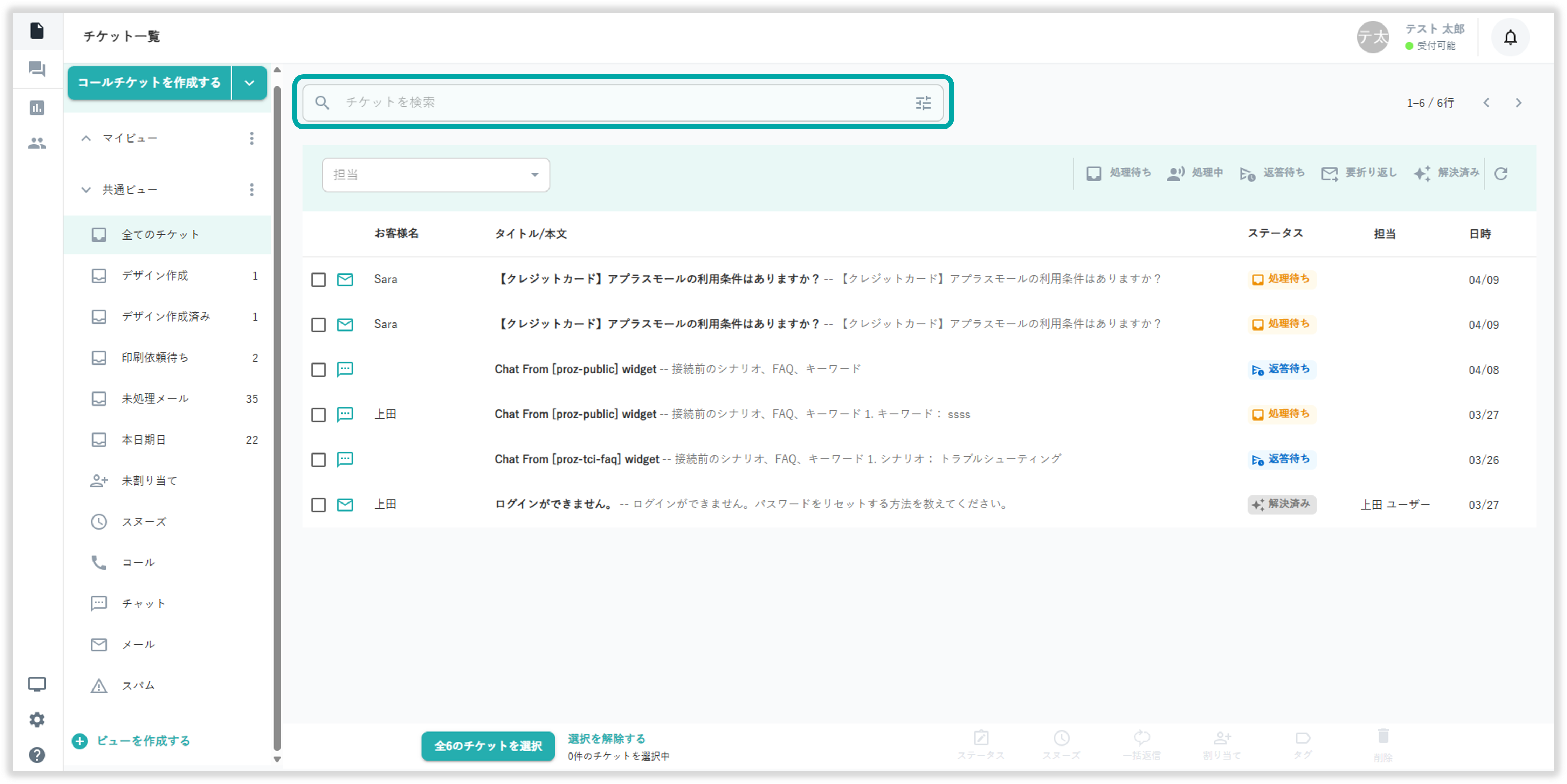Click the チケットを検索 search field
The image size is (1567, 784).
coord(608,103)
